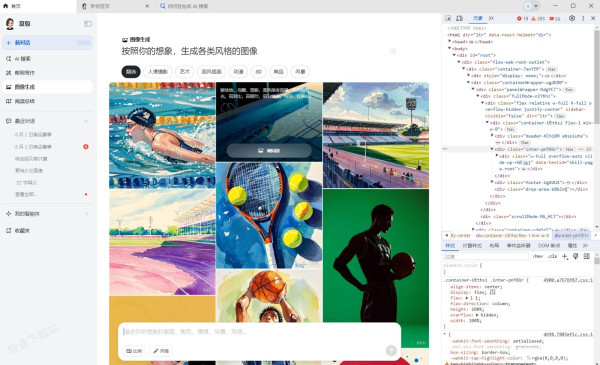
Task: Close the second browser tab
Action: tap(147, 6)
